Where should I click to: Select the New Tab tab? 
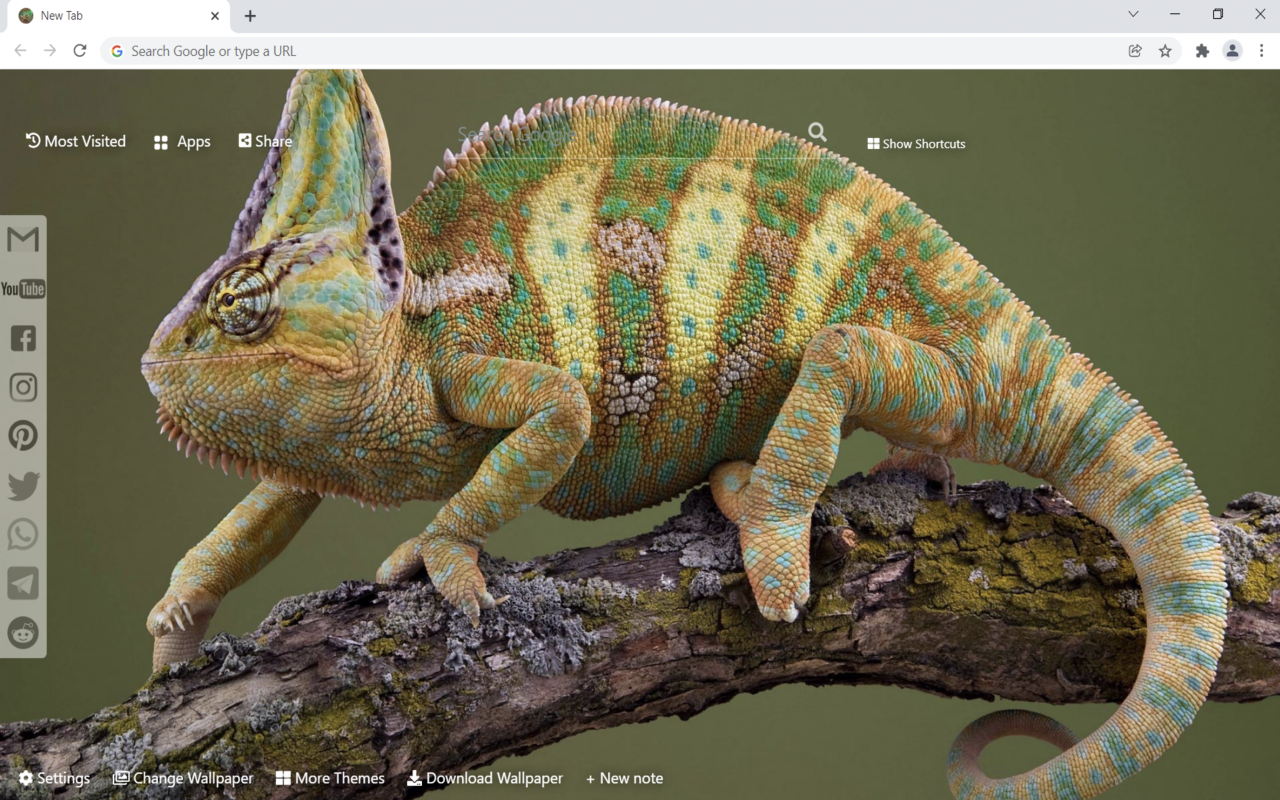[x=118, y=16]
